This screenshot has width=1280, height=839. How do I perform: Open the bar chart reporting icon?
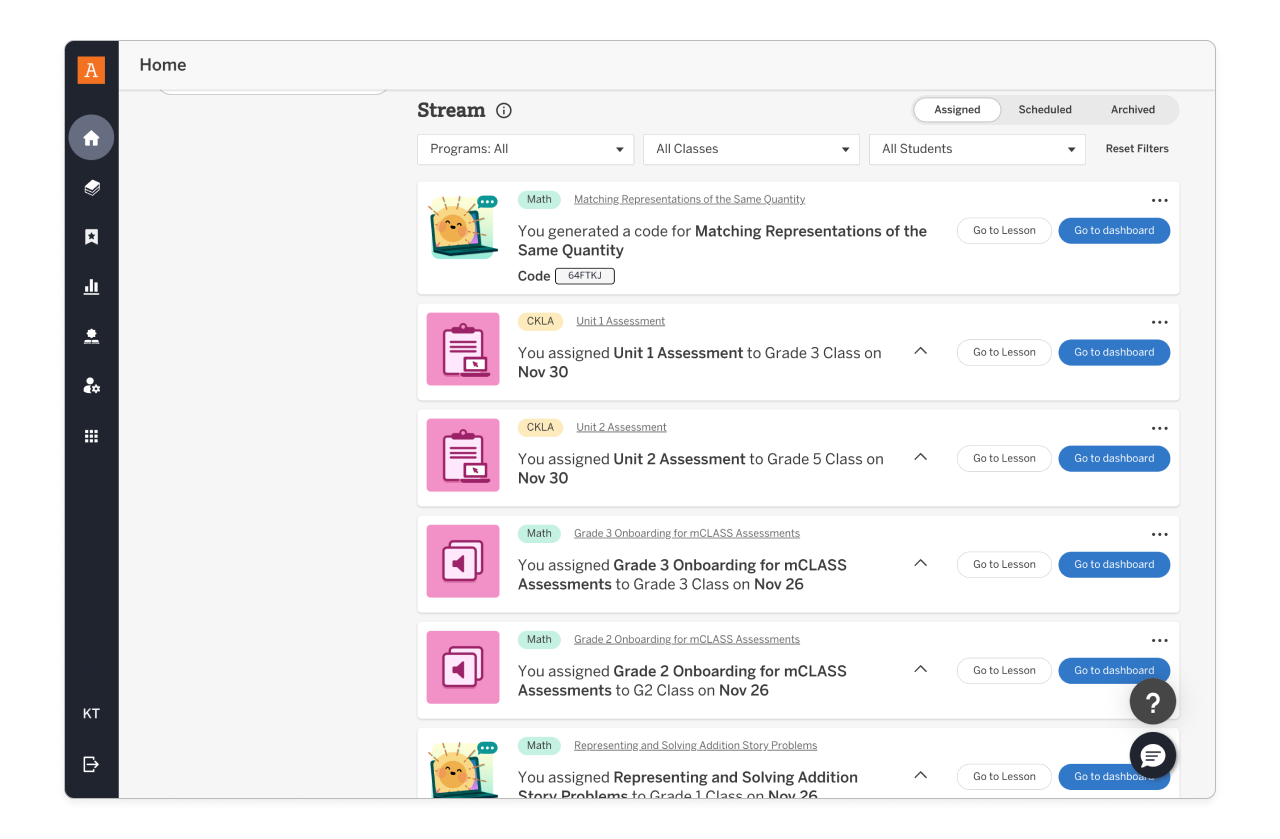[x=91, y=287]
